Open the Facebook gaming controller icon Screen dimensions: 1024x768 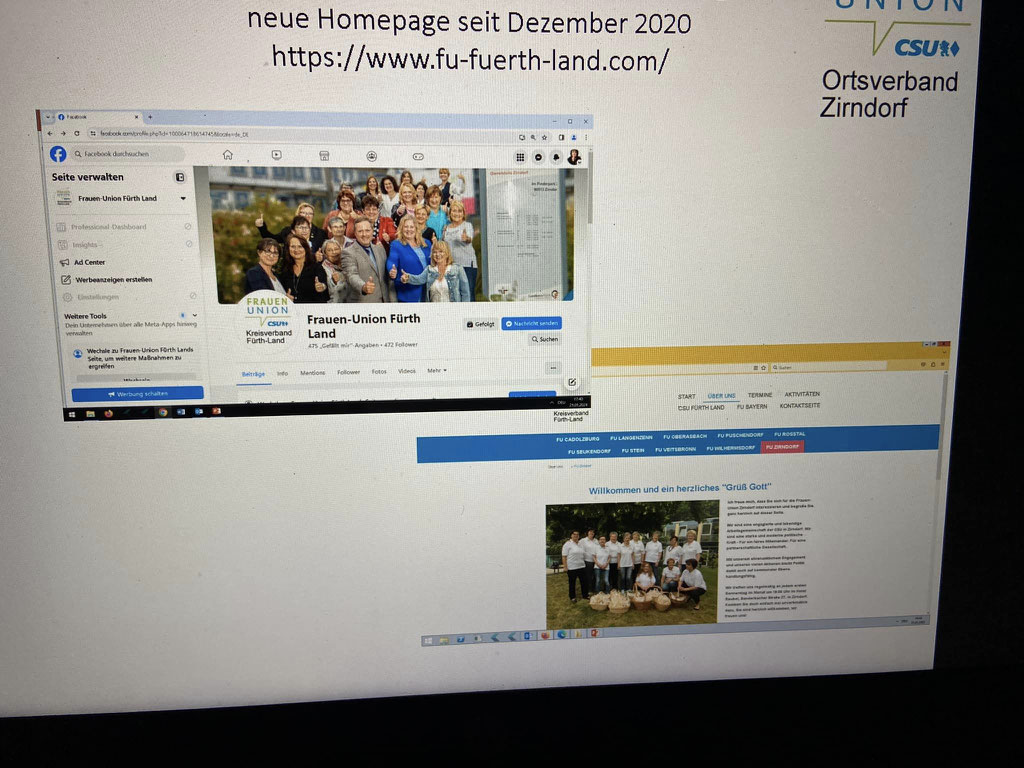[418, 157]
